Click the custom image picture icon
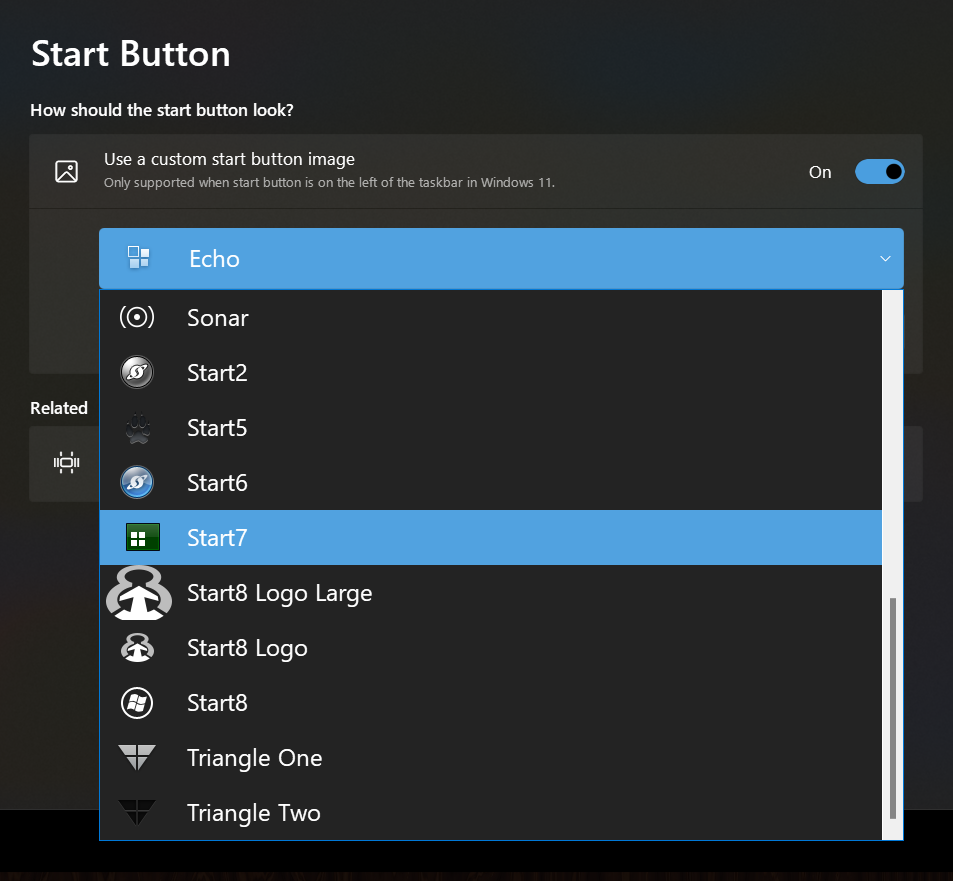The height and width of the screenshot is (881, 953). click(66, 171)
